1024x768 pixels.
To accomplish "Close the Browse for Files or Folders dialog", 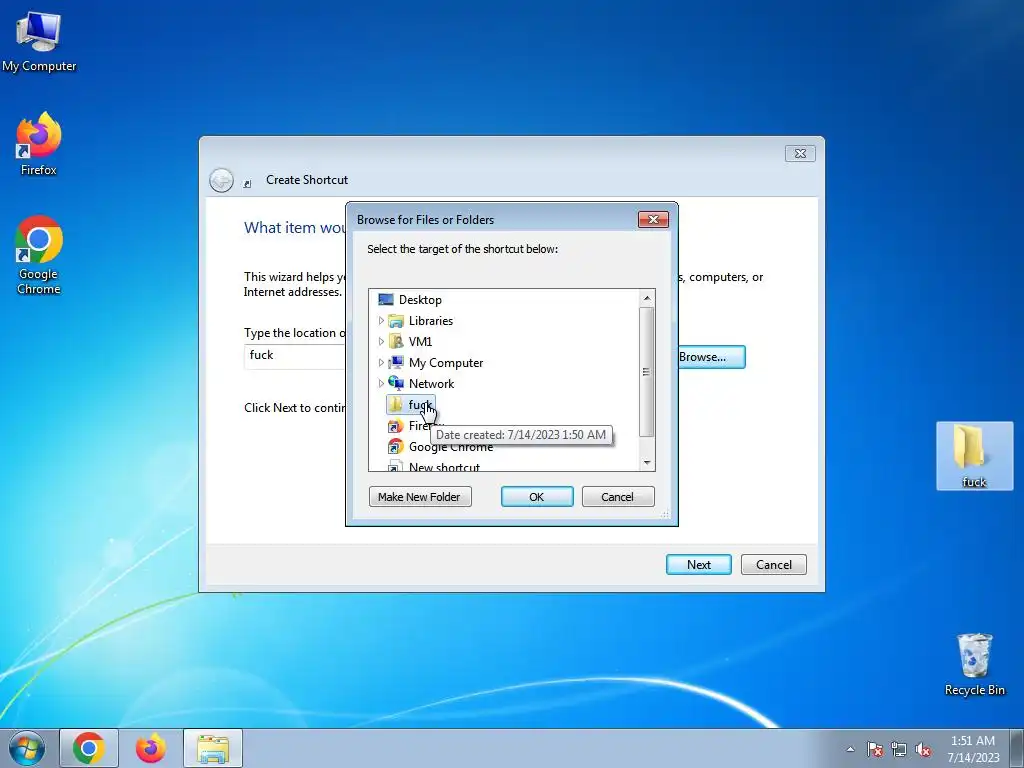I will (x=653, y=219).
